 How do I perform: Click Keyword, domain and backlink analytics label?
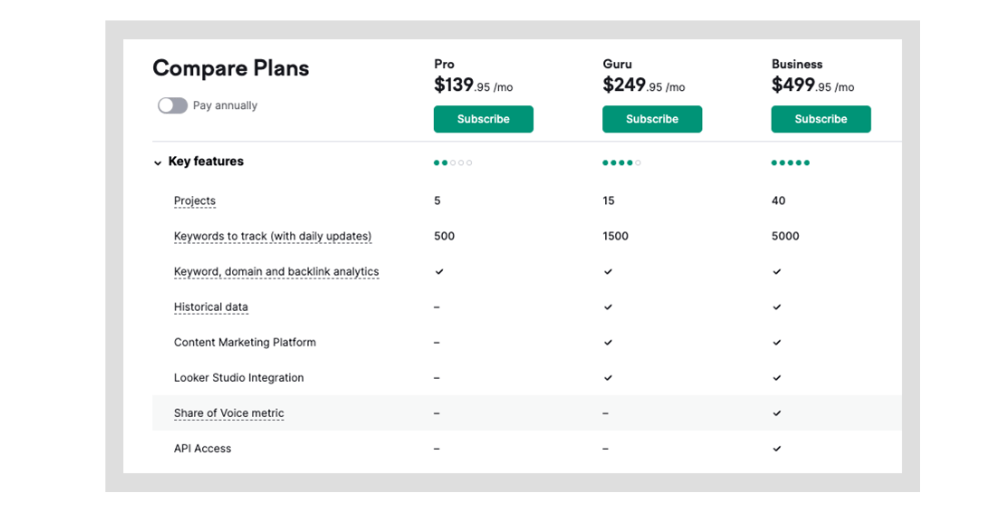pyautogui.click(x=276, y=272)
